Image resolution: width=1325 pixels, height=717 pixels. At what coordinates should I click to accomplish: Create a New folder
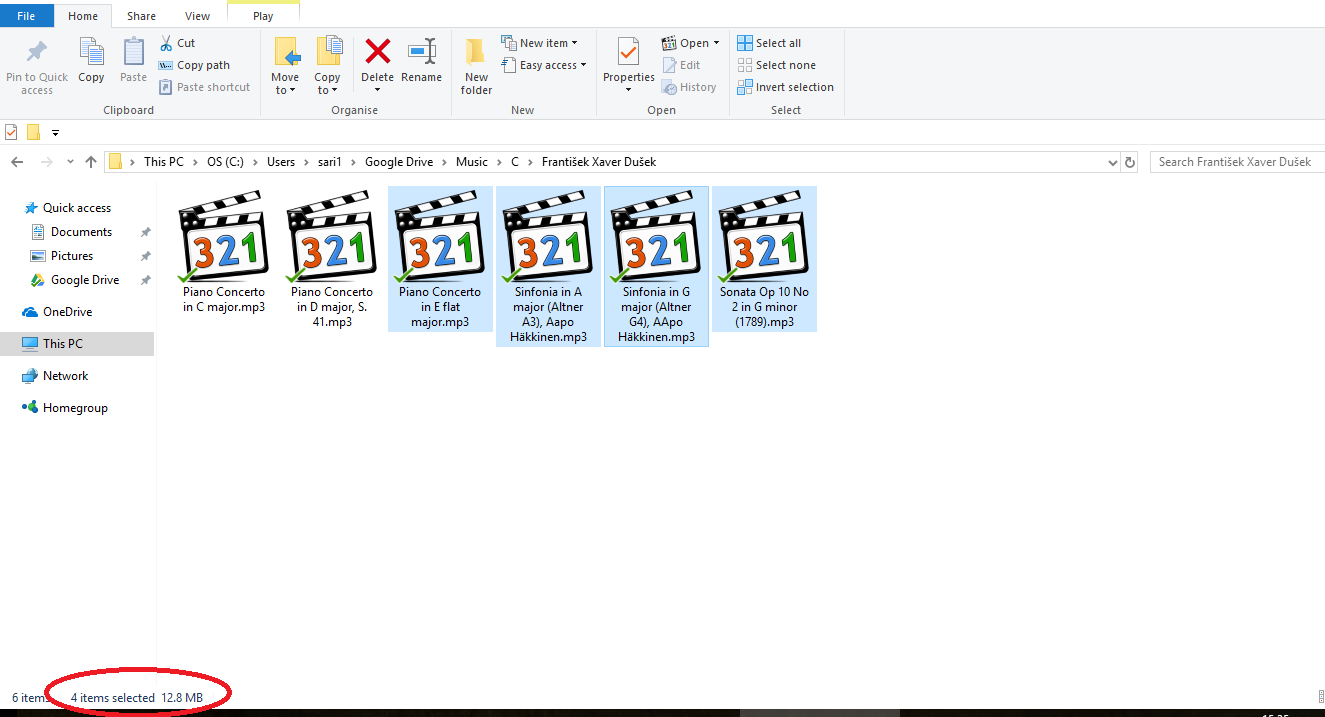point(475,64)
